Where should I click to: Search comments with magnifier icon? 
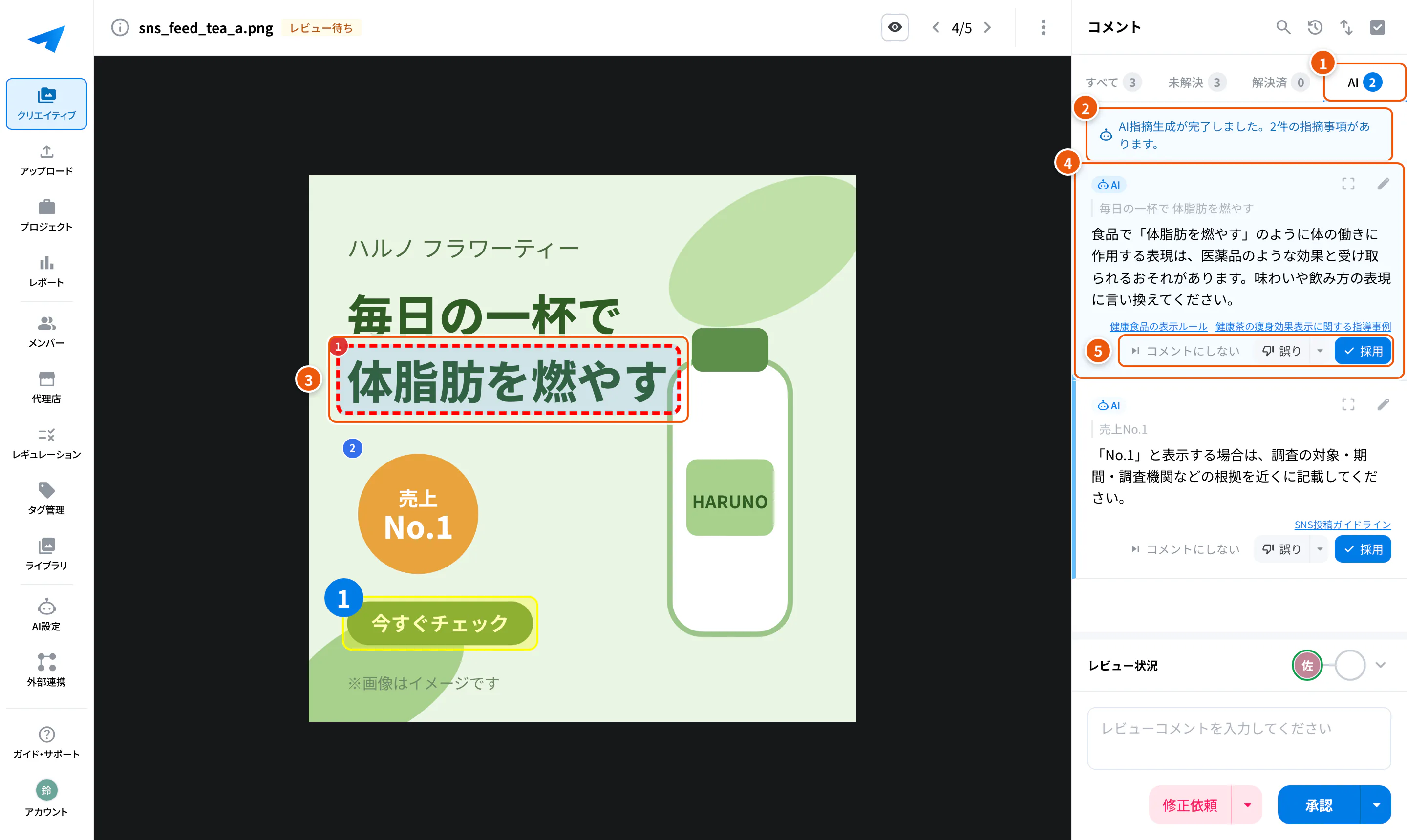pyautogui.click(x=1283, y=27)
